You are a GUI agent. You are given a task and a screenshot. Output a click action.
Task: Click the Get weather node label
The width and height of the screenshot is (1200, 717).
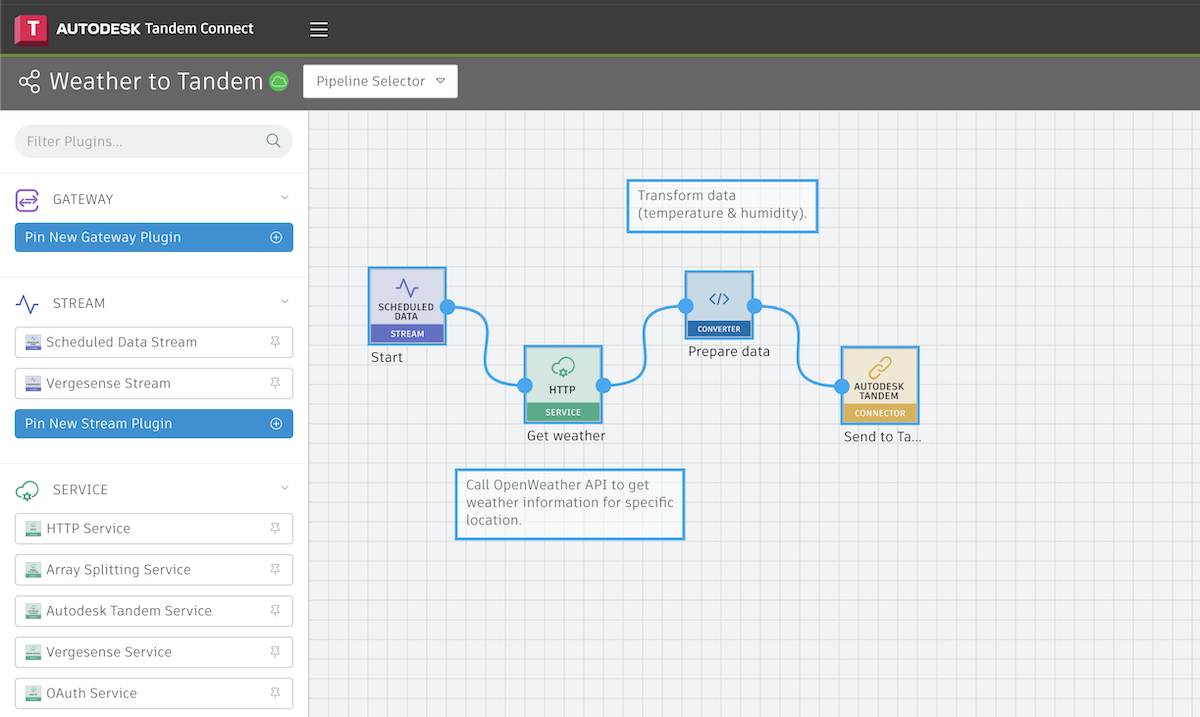point(566,436)
